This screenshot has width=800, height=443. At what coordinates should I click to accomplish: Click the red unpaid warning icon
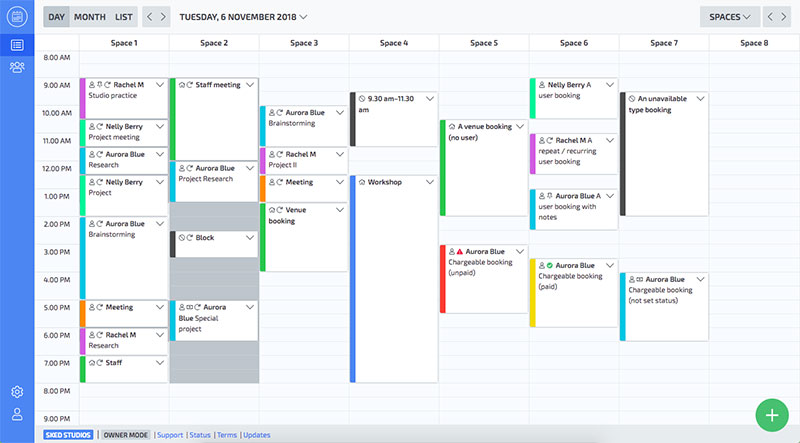pos(459,252)
